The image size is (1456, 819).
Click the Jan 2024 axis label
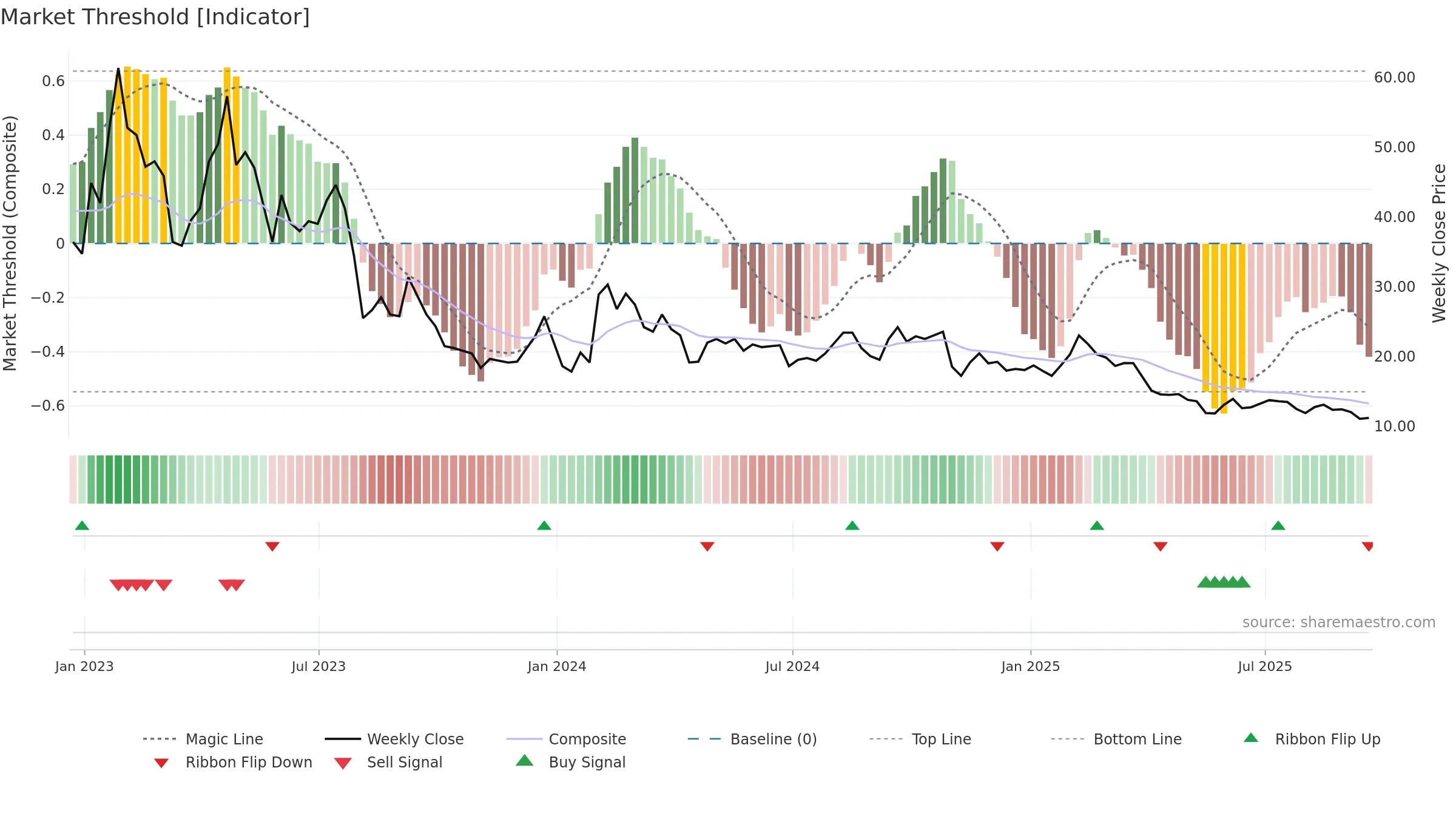[557, 666]
